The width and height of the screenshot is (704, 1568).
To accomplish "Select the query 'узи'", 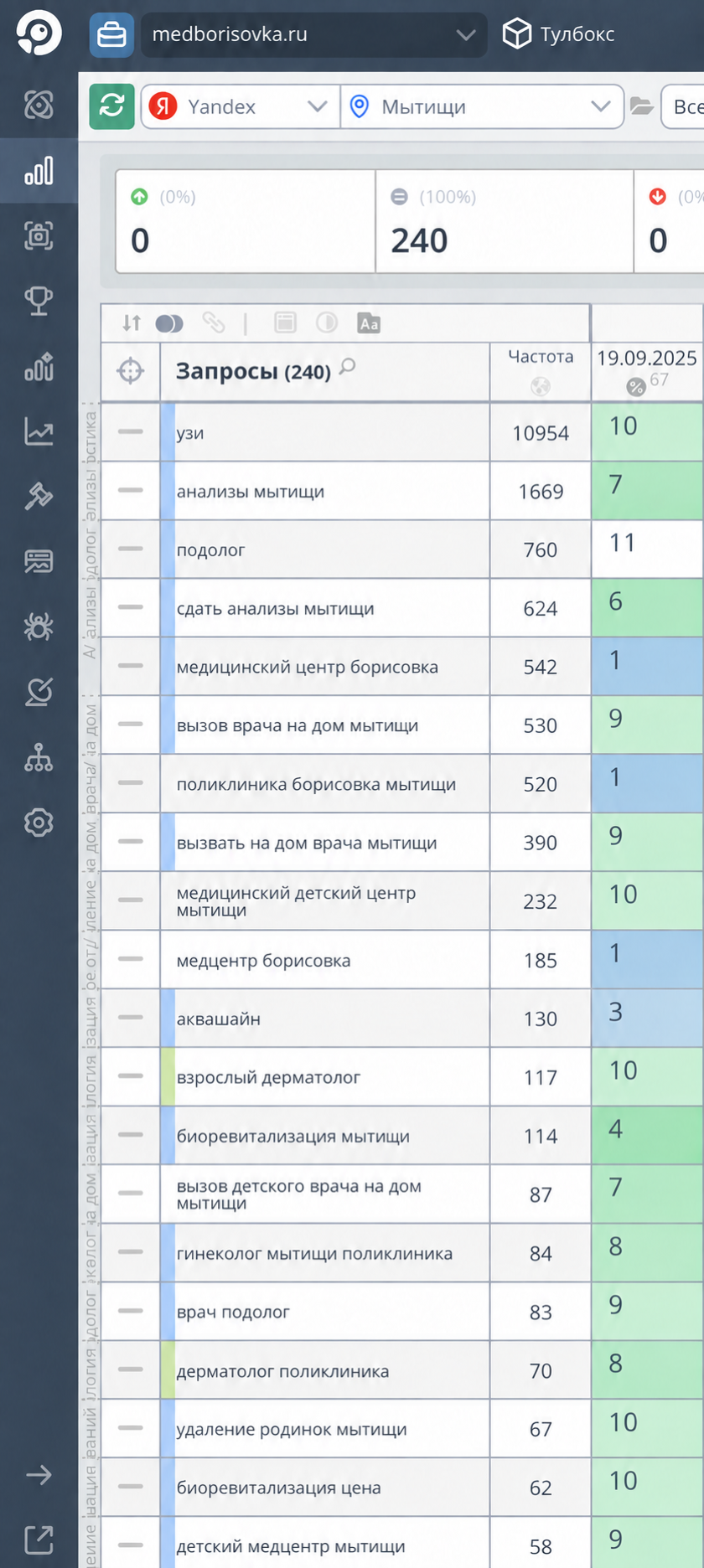I will (x=190, y=433).
